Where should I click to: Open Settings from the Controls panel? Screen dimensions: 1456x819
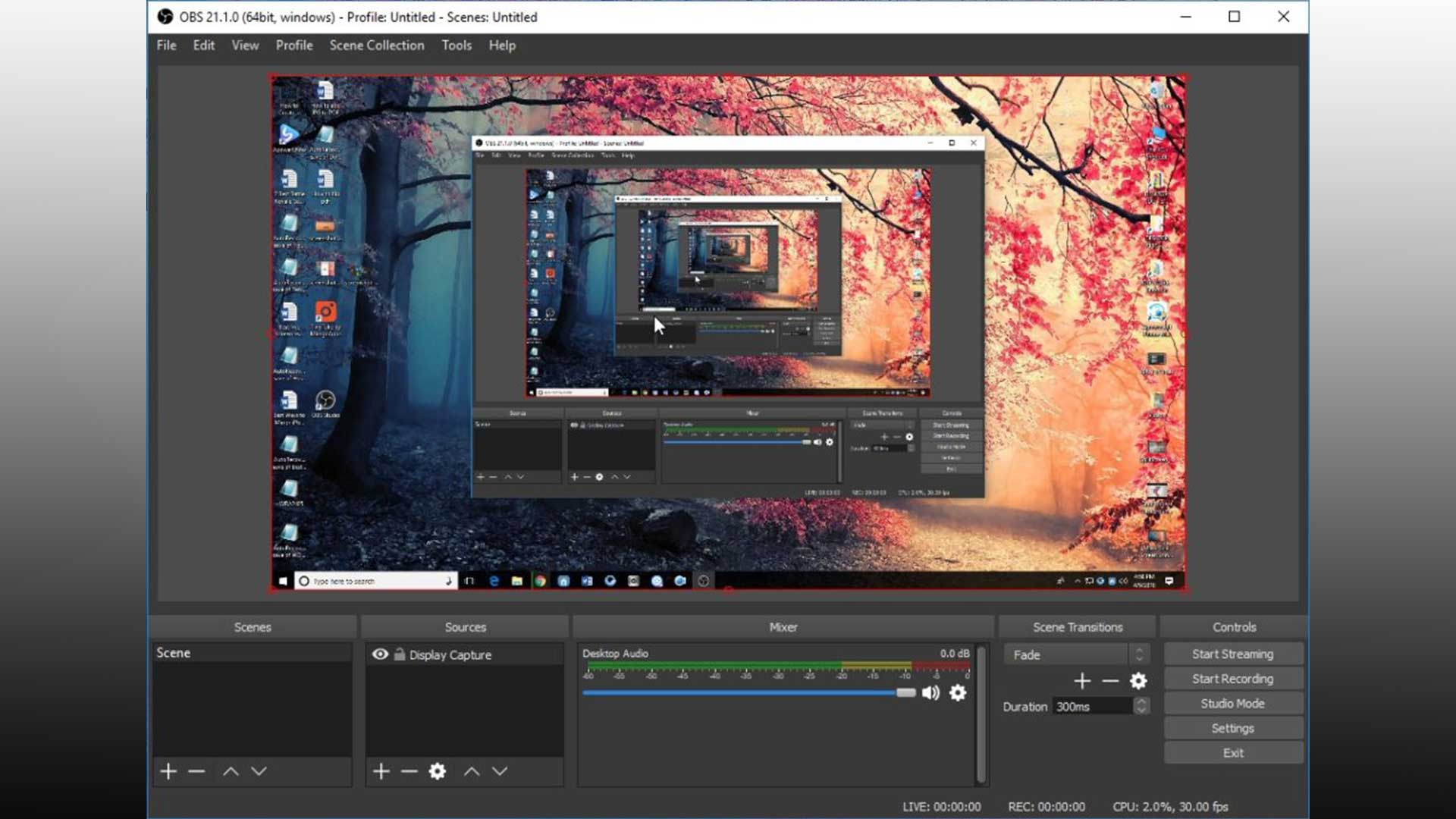[x=1233, y=728]
